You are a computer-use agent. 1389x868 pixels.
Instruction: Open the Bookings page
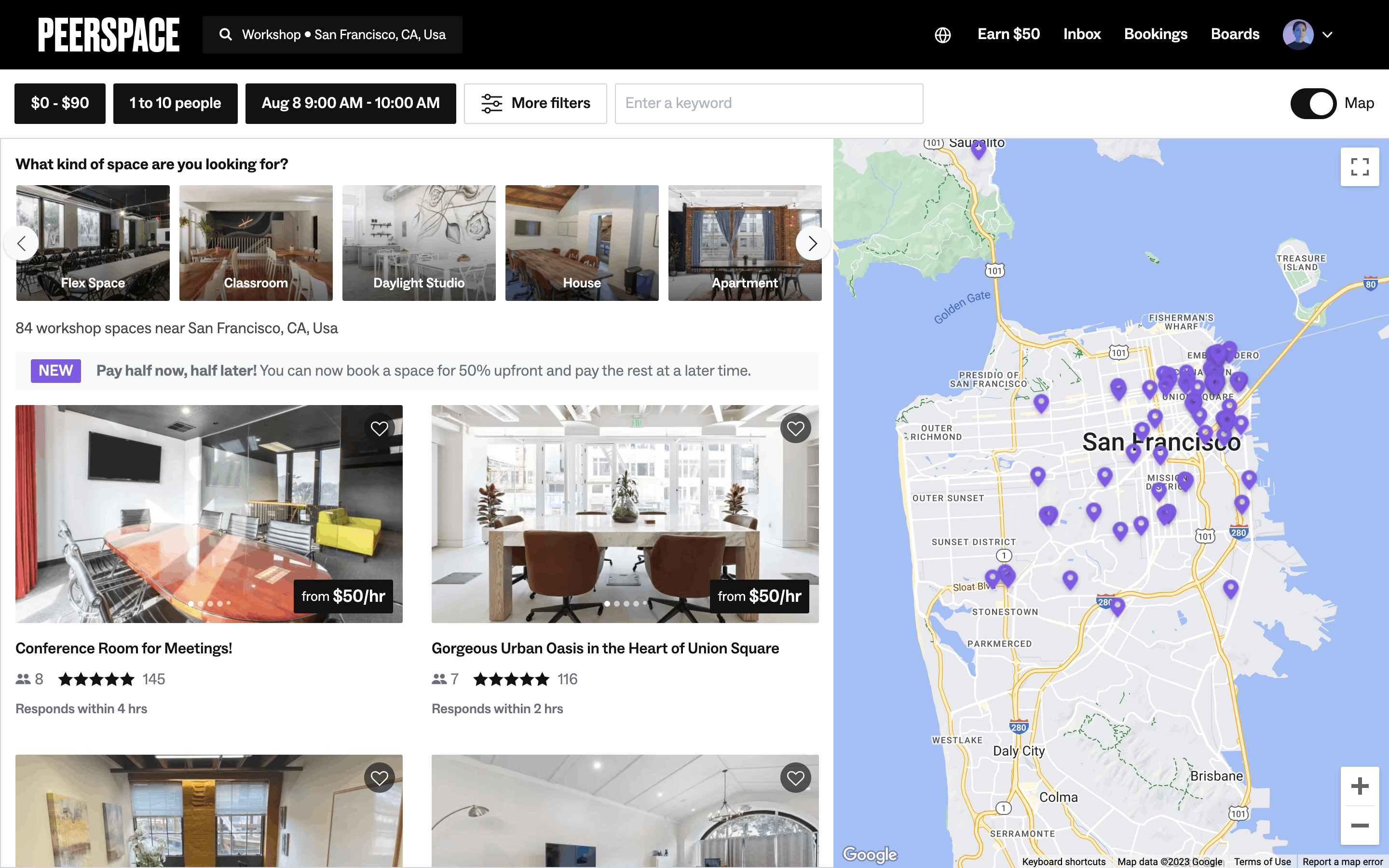[1155, 34]
